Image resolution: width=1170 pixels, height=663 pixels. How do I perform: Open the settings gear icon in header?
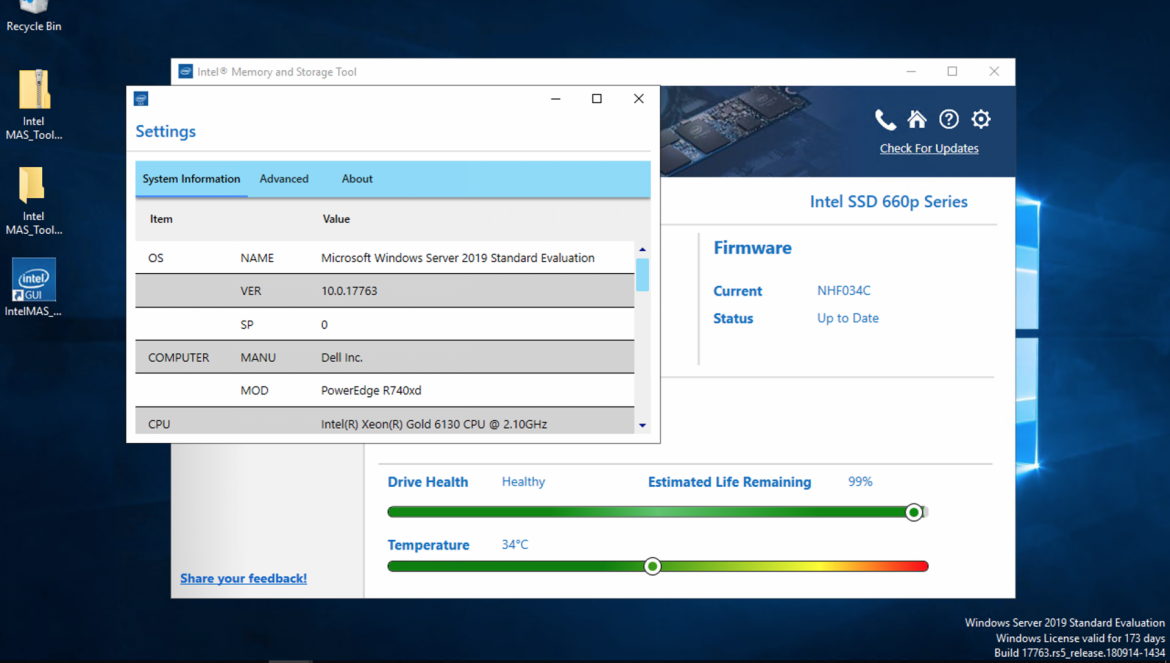981,119
